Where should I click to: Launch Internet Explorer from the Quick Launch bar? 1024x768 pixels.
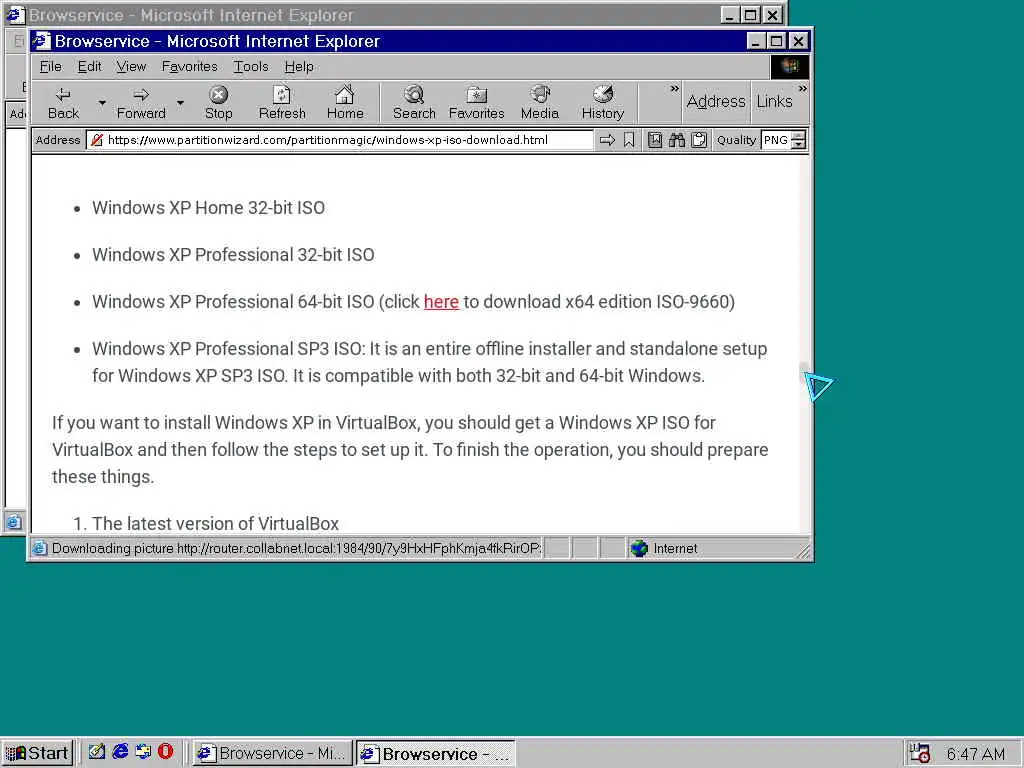point(120,752)
